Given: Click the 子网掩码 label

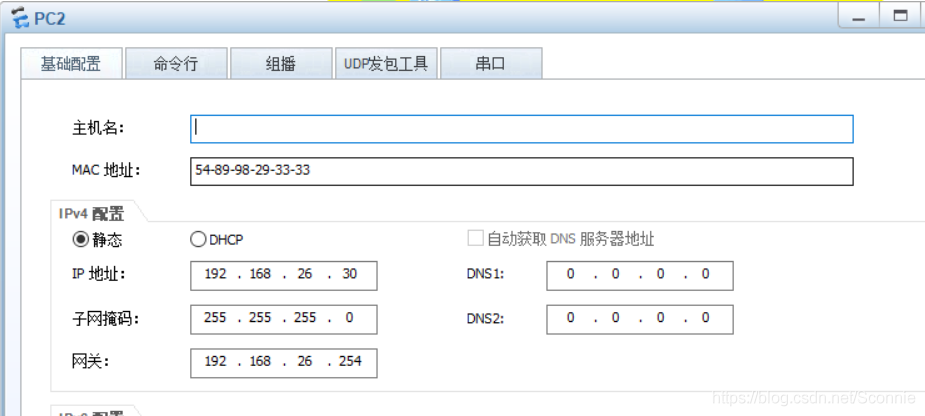Looking at the screenshot, I should click(x=106, y=319).
